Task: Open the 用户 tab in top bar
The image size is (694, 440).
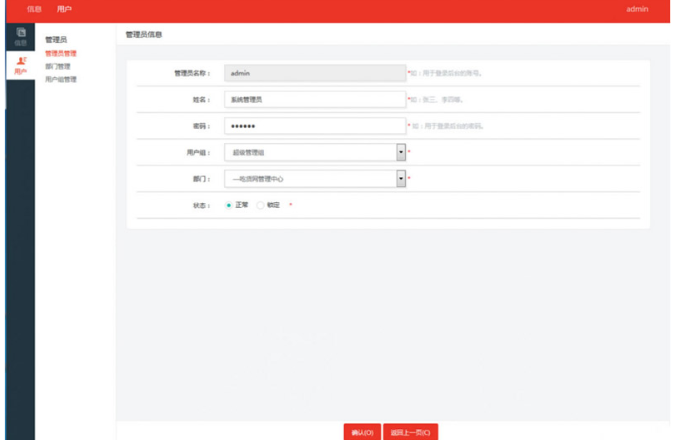Action: [64, 9]
